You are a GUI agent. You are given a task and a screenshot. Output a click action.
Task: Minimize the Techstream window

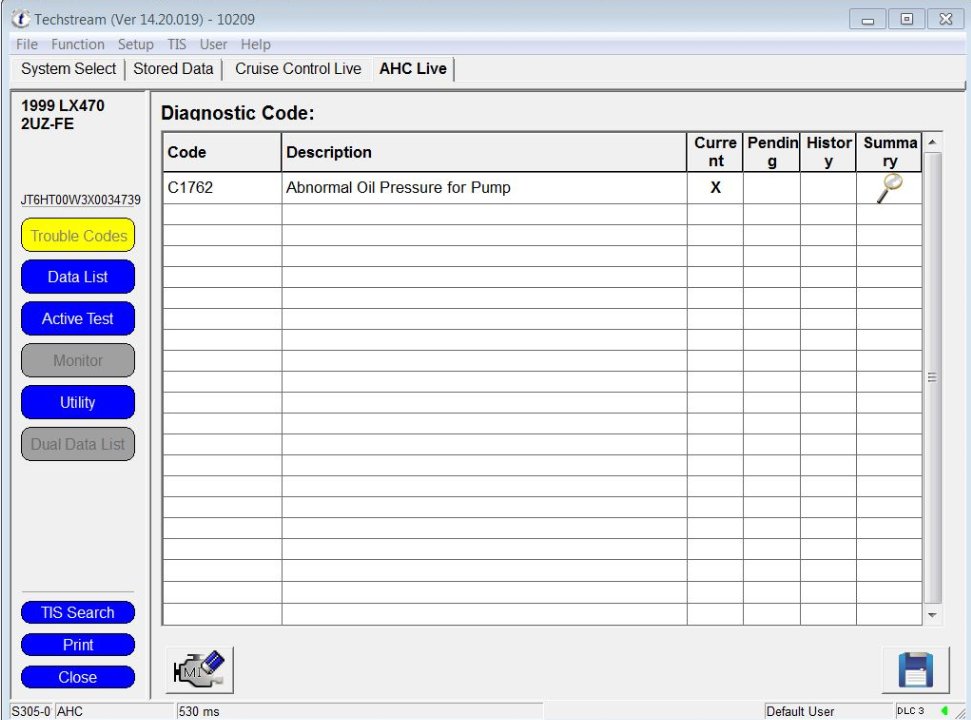[x=868, y=19]
